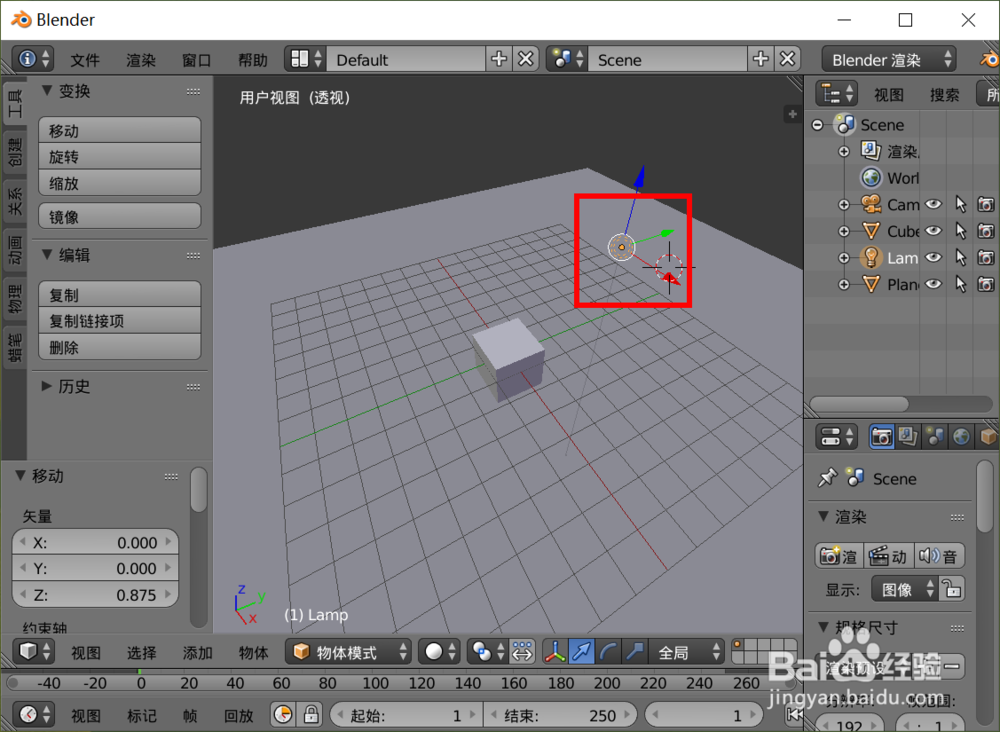Click the 复制 button

pyautogui.click(x=120, y=295)
